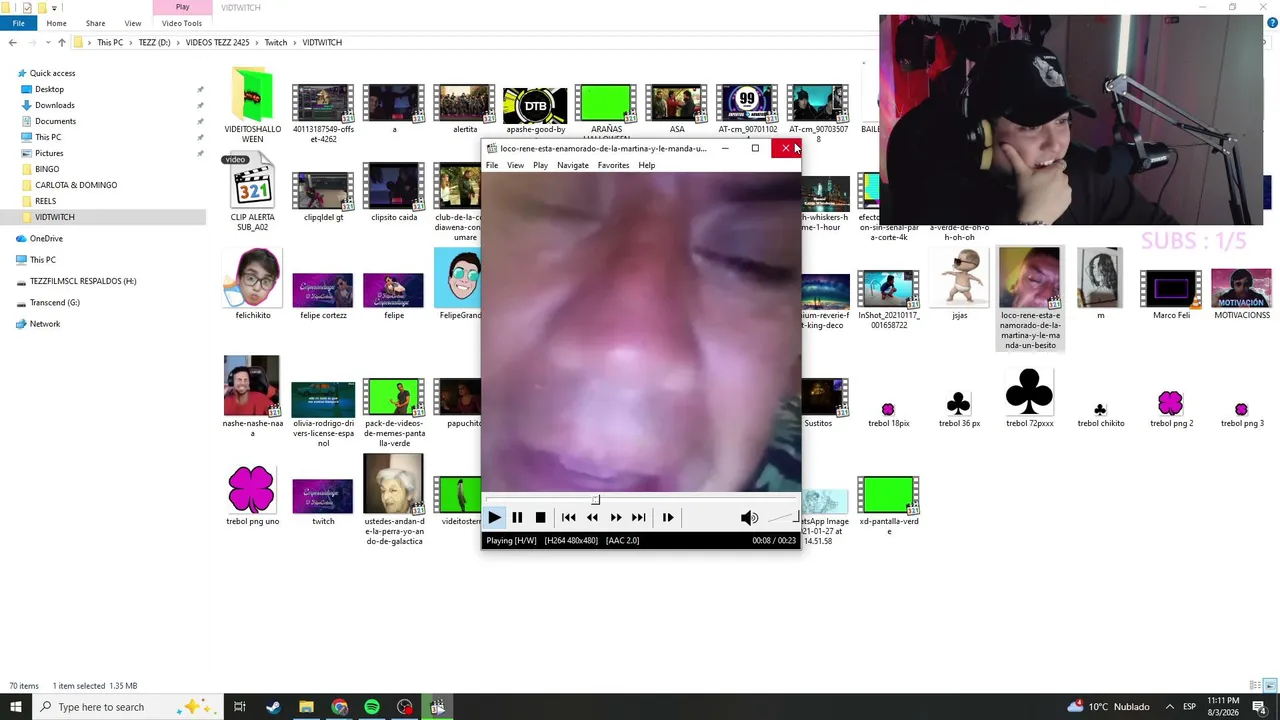Open REELS folder in navigation pane
The image size is (1280, 720).
[45, 201]
